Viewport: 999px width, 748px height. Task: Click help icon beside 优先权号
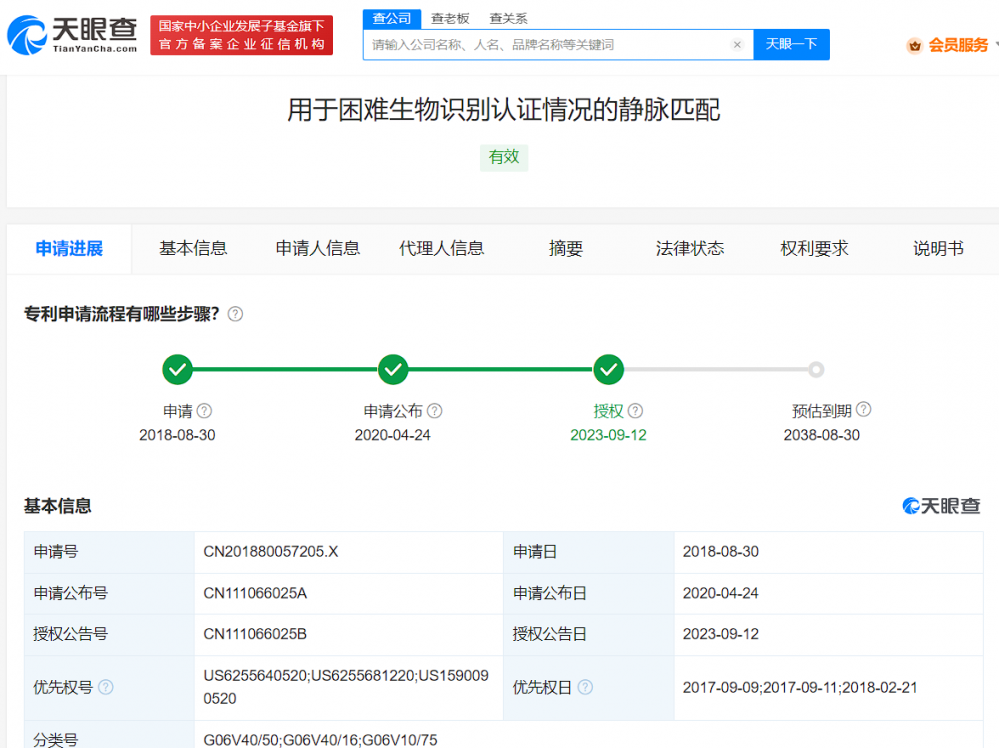pyautogui.click(x=106, y=687)
